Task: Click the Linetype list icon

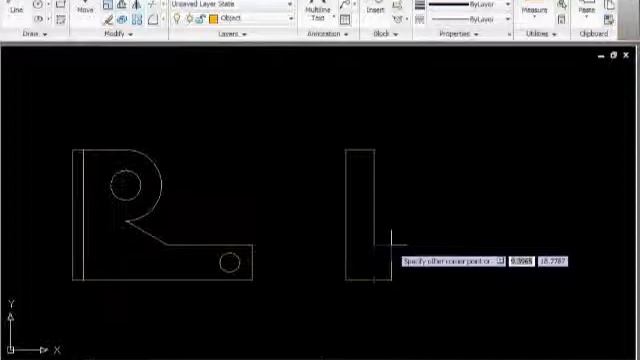Action: pyautogui.click(x=420, y=19)
